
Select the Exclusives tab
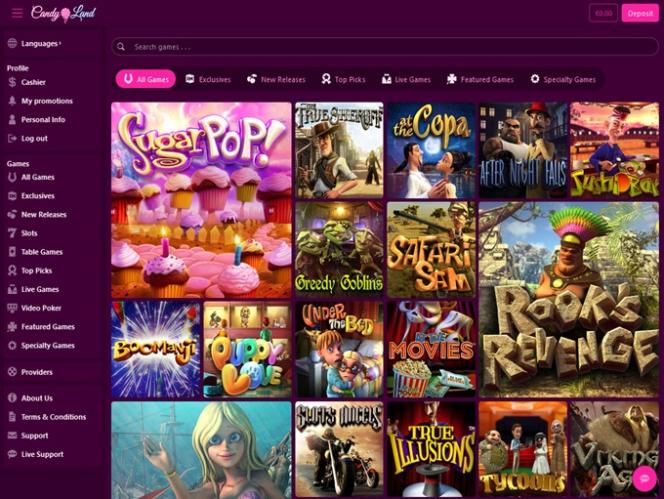tap(208, 79)
